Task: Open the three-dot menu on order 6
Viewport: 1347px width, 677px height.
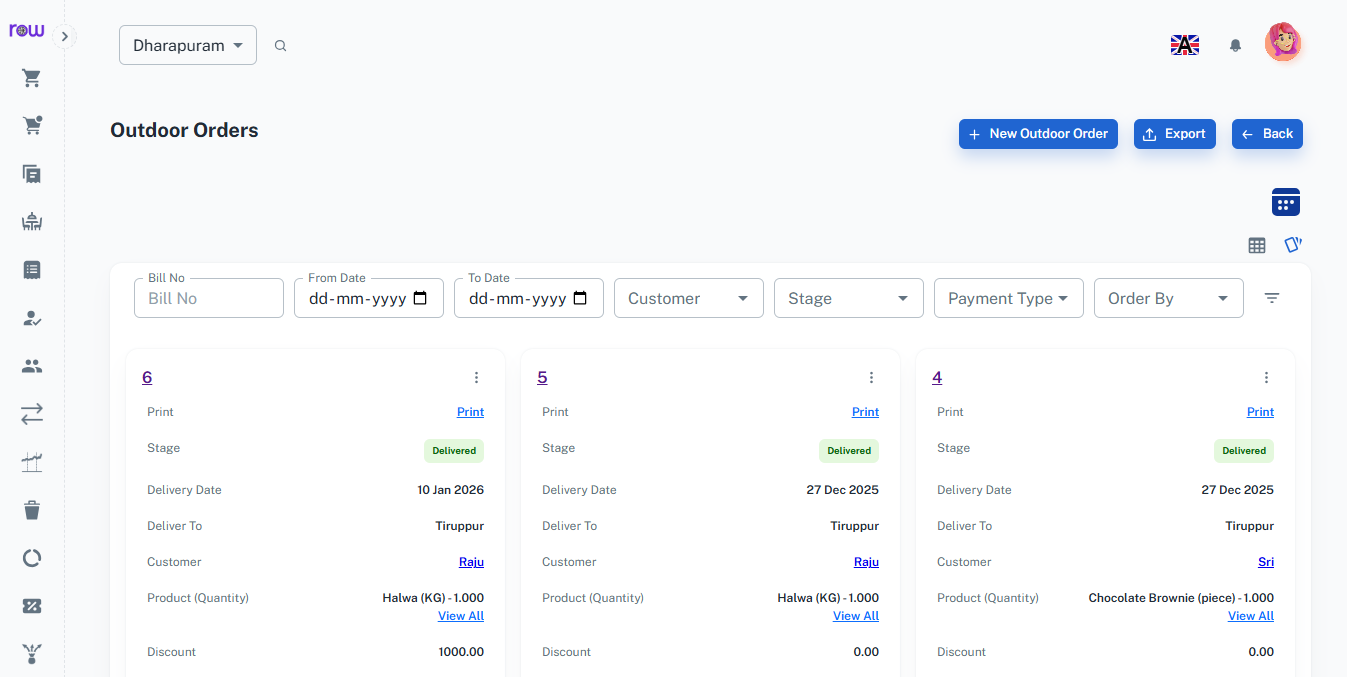Action: click(x=476, y=377)
